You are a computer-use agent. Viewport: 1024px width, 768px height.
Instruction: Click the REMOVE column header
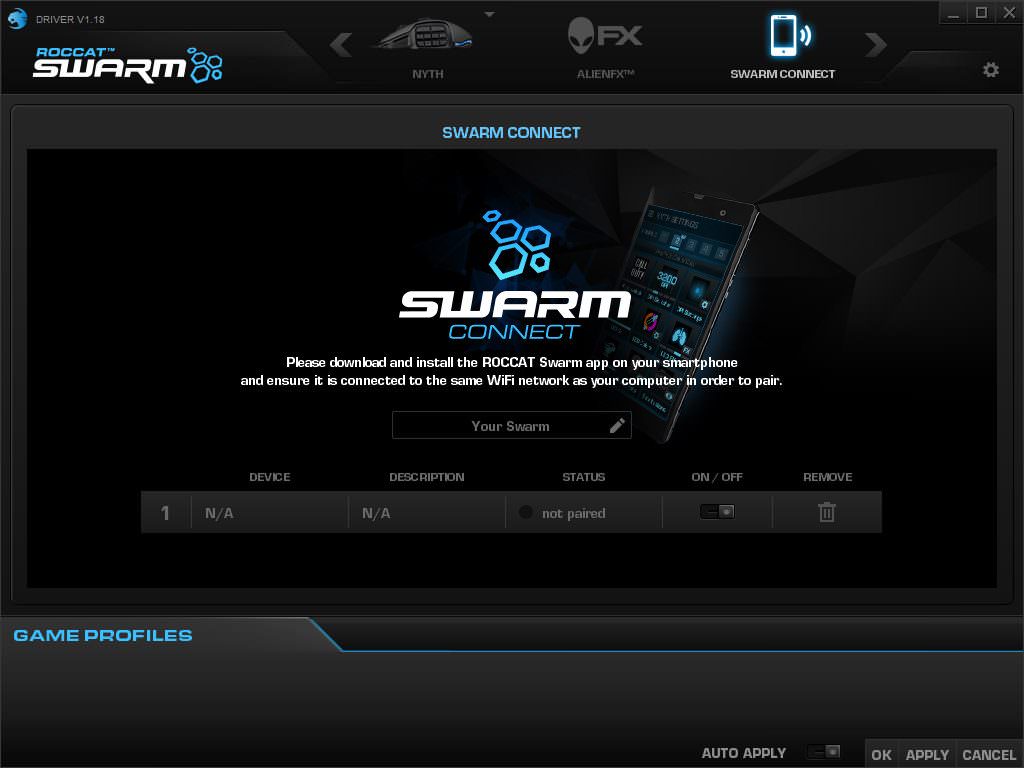click(827, 477)
